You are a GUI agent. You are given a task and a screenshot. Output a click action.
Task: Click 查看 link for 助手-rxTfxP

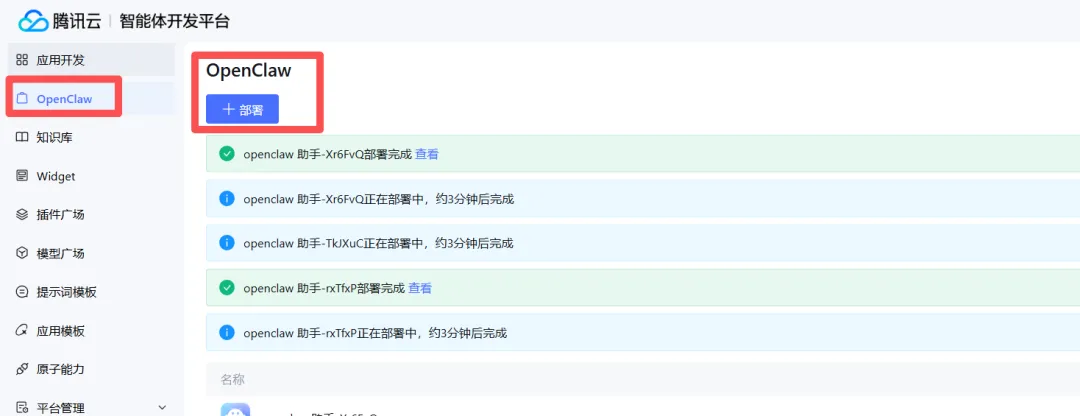tap(420, 288)
